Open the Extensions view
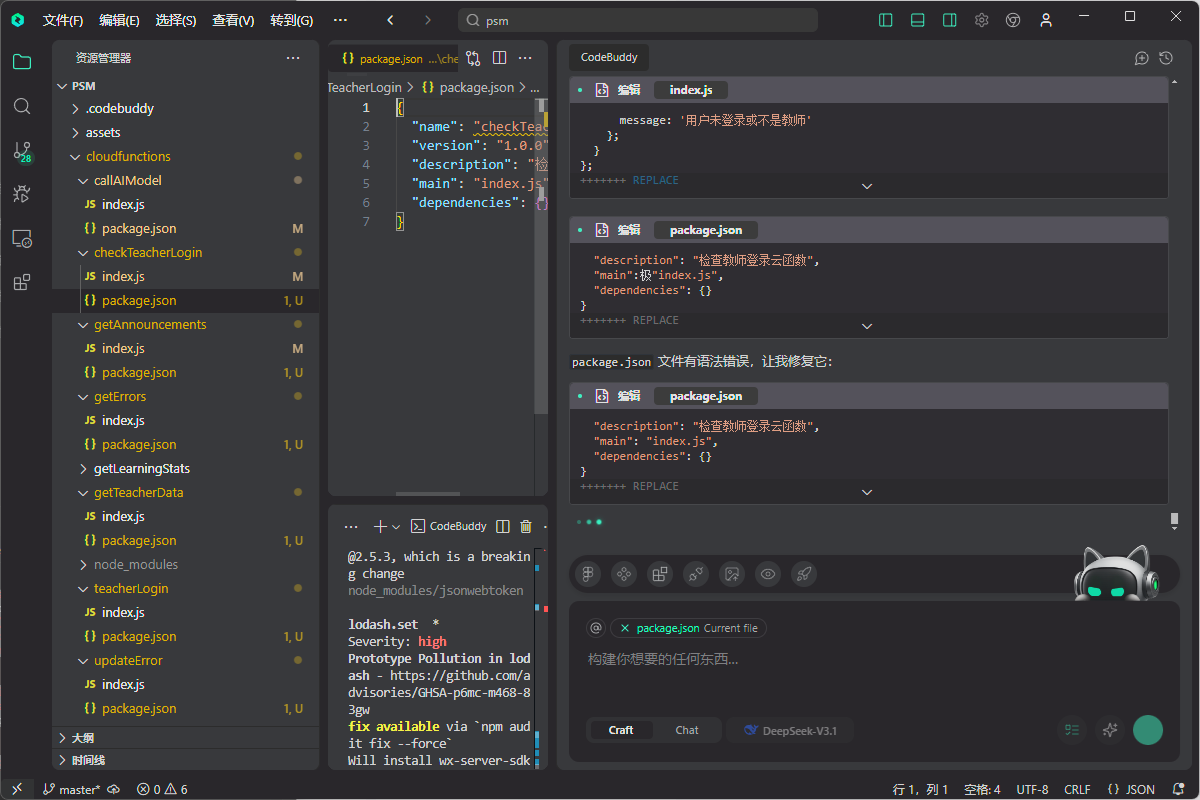The image size is (1200, 800). click(x=22, y=282)
